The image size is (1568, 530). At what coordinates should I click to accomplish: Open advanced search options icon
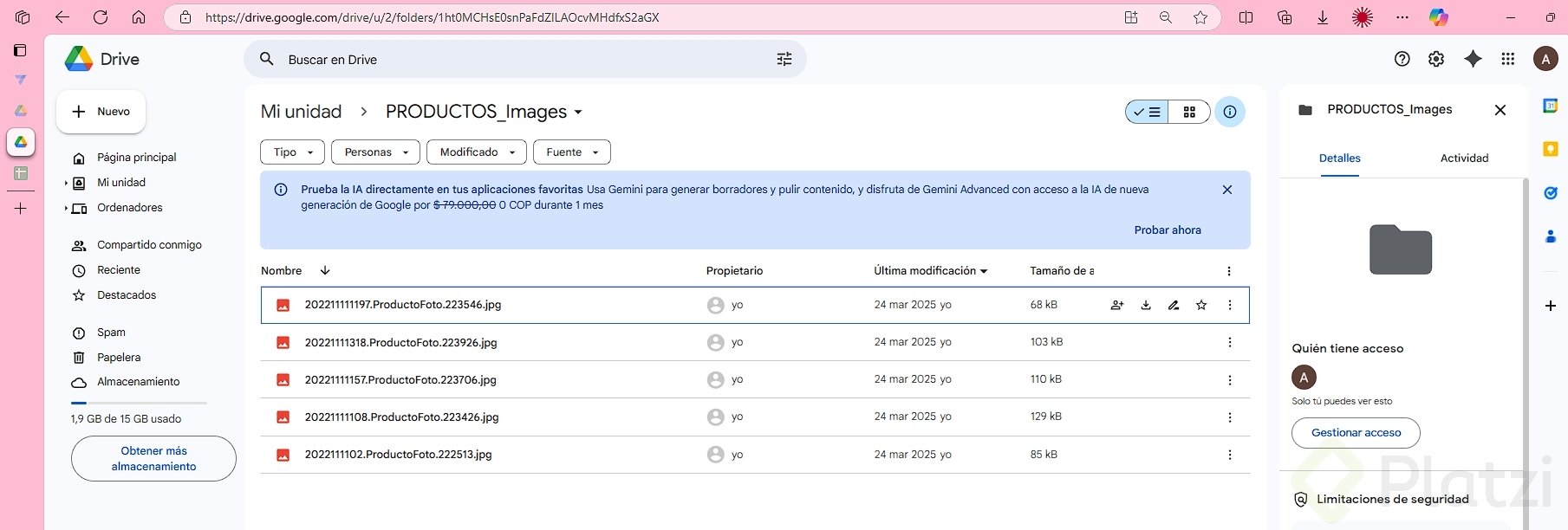coord(784,59)
